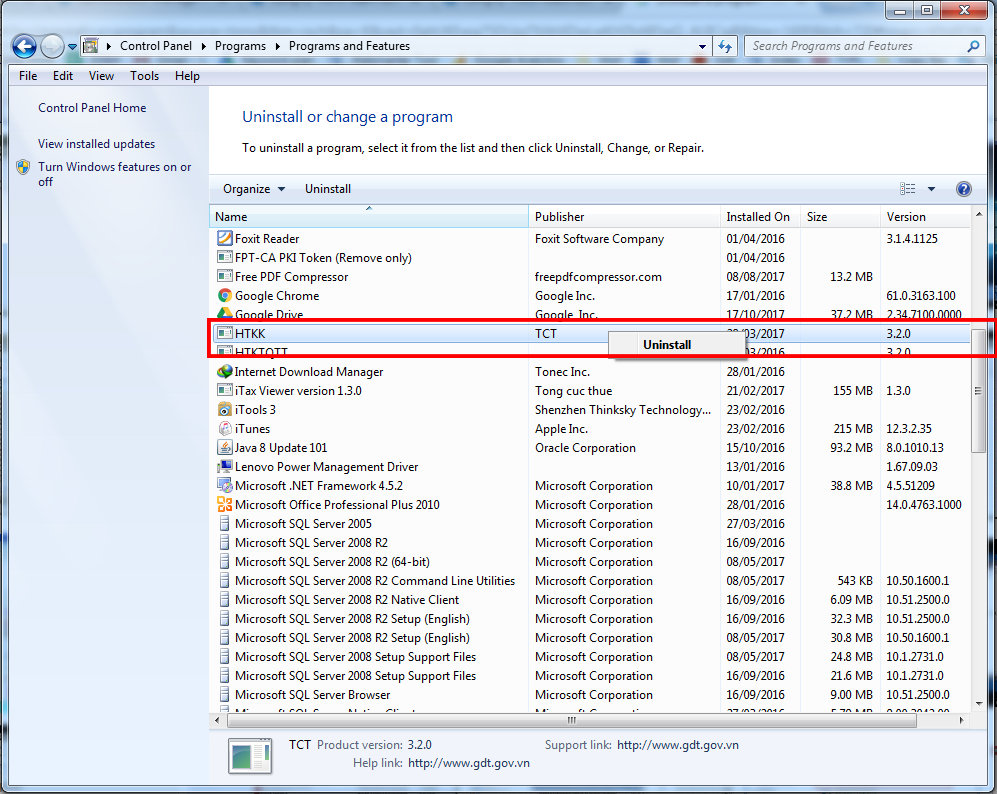This screenshot has height=794, width=997.
Task: Click the change view icon
Action: click(x=907, y=189)
